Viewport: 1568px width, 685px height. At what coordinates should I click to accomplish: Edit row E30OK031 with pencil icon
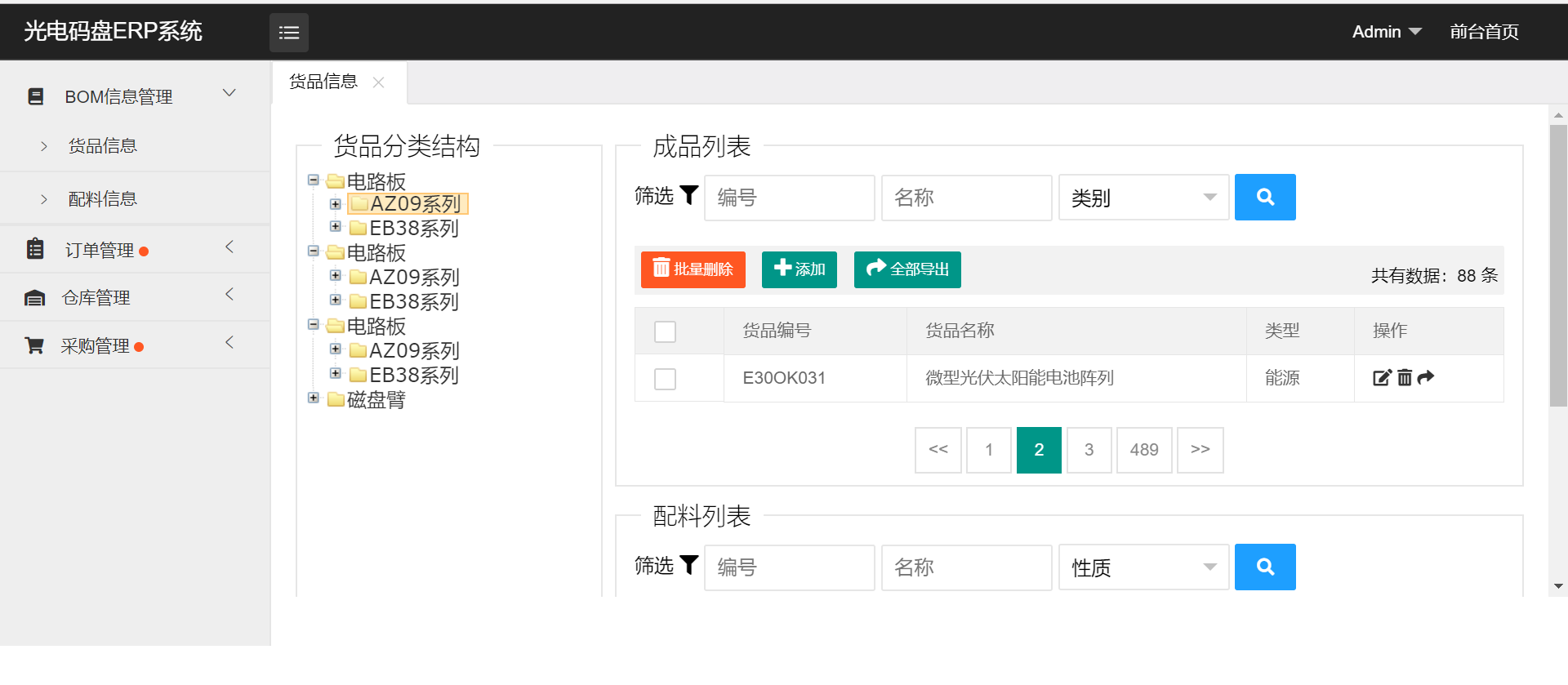click(1382, 377)
